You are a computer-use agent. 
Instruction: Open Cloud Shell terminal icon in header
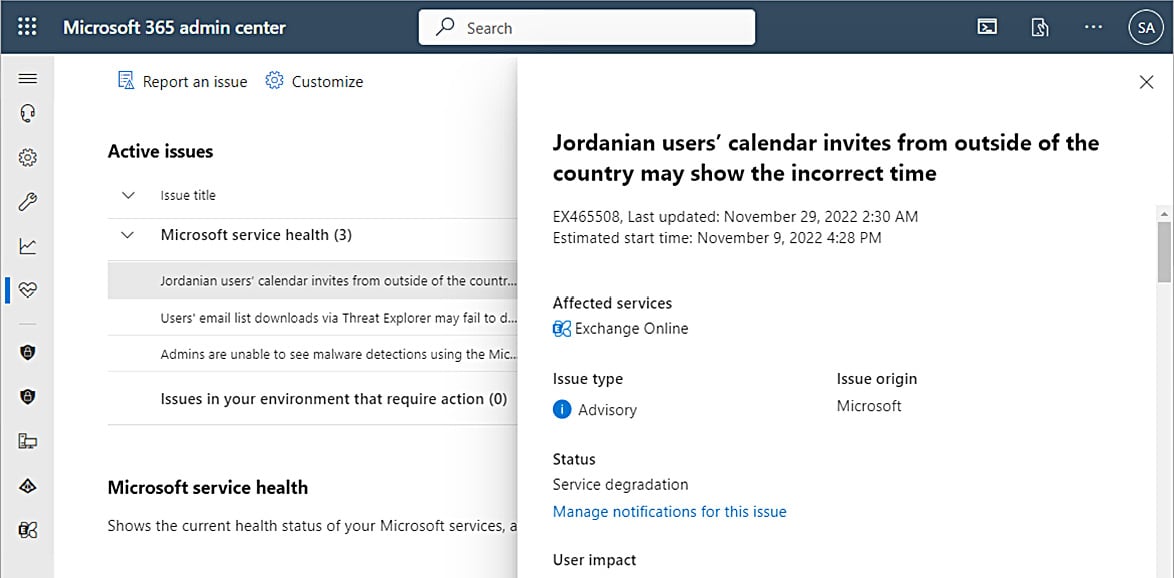pyautogui.click(x=988, y=28)
